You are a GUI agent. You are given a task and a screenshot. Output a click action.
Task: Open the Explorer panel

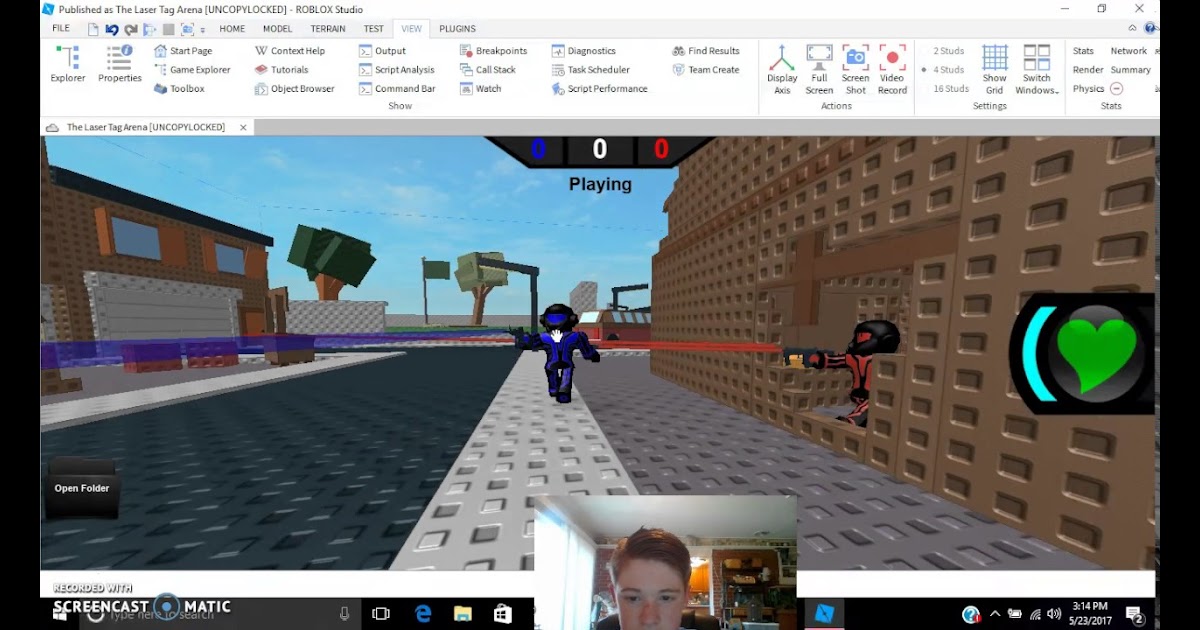68,64
